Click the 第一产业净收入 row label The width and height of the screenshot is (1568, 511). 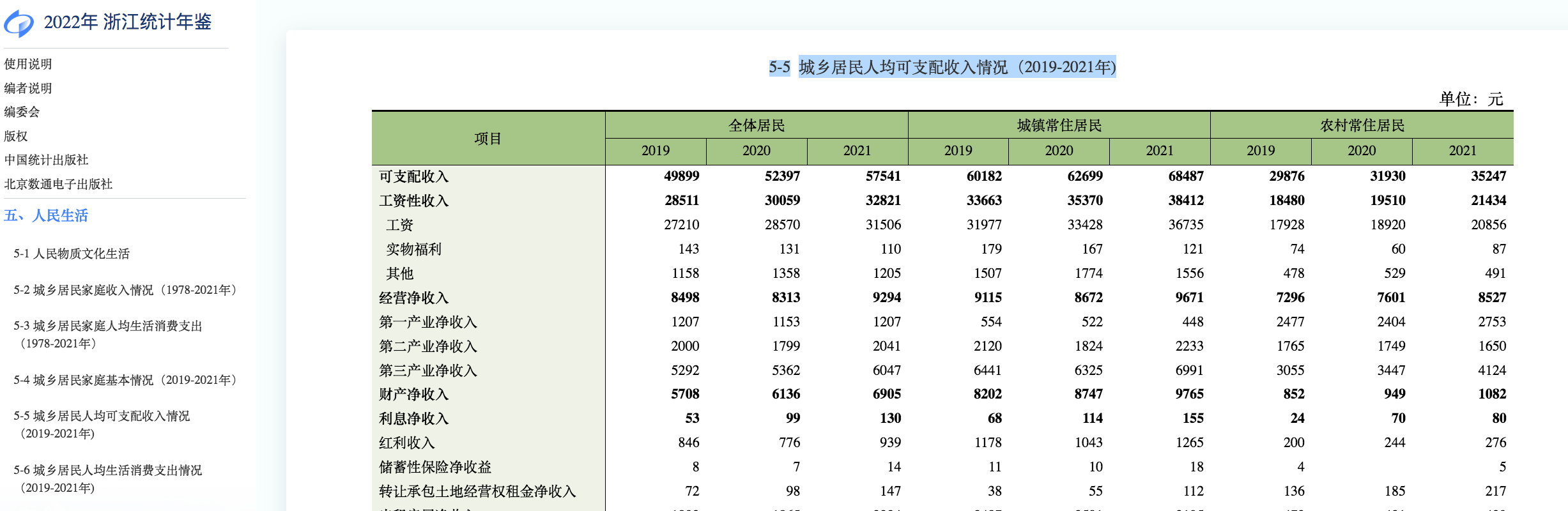428,322
